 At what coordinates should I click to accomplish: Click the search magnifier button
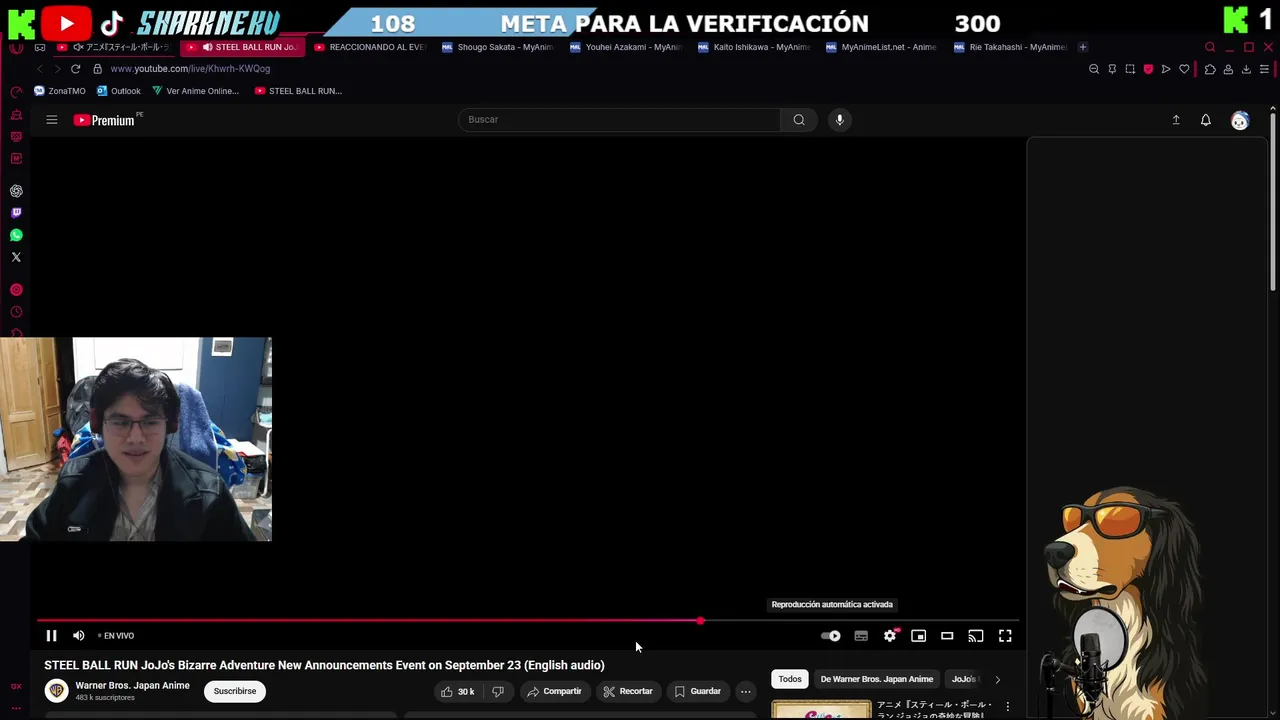[799, 120]
